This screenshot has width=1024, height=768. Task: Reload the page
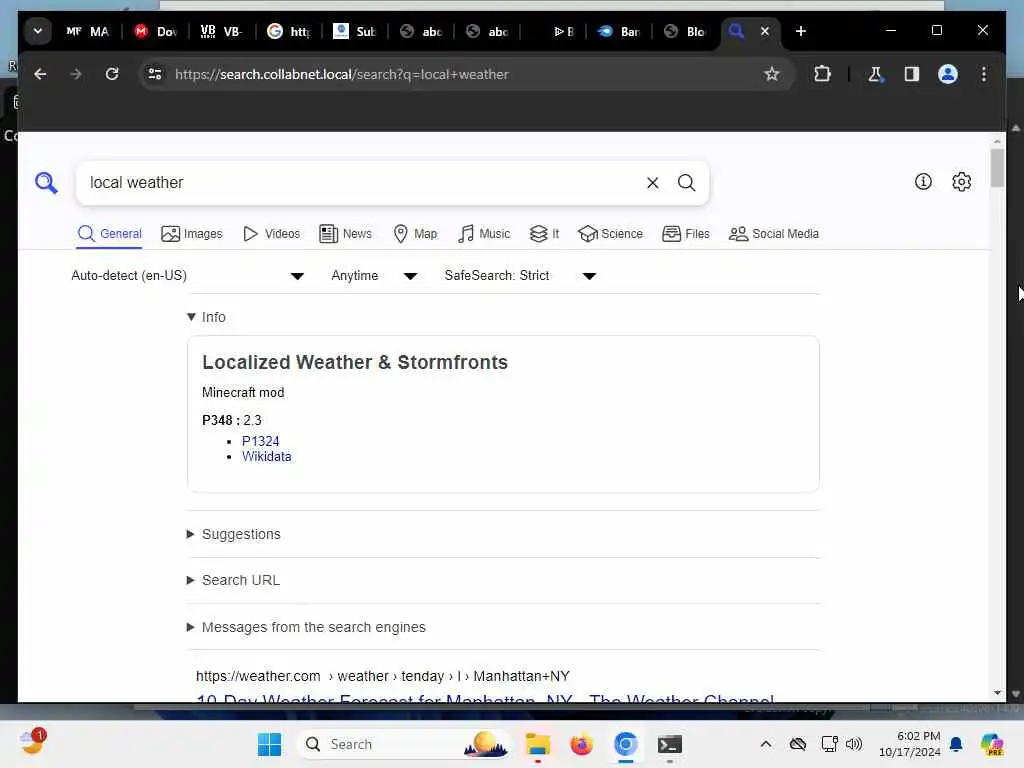click(x=112, y=74)
